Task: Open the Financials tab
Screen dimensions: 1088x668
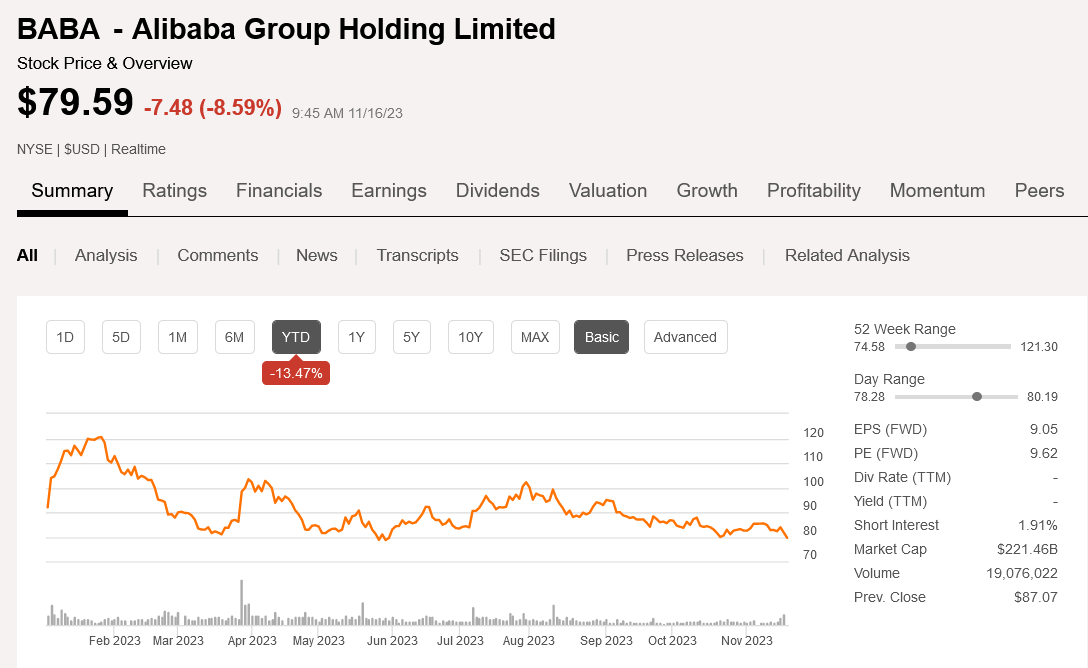Action: (x=279, y=191)
